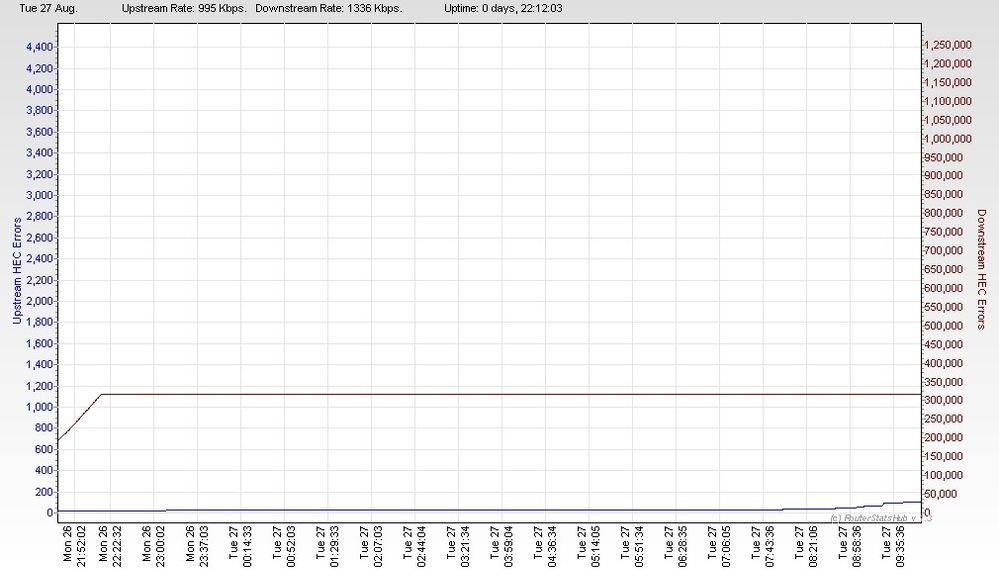Click the 4,000 upstream axis label
Screen dimensions: 999x570
click(x=40, y=89)
